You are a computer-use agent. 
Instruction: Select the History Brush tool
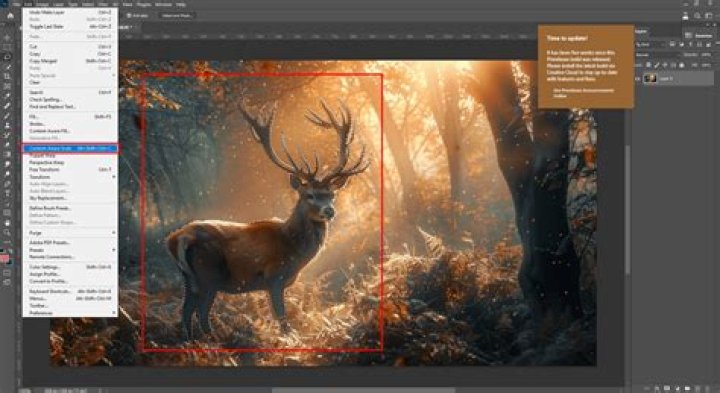click(x=7, y=135)
